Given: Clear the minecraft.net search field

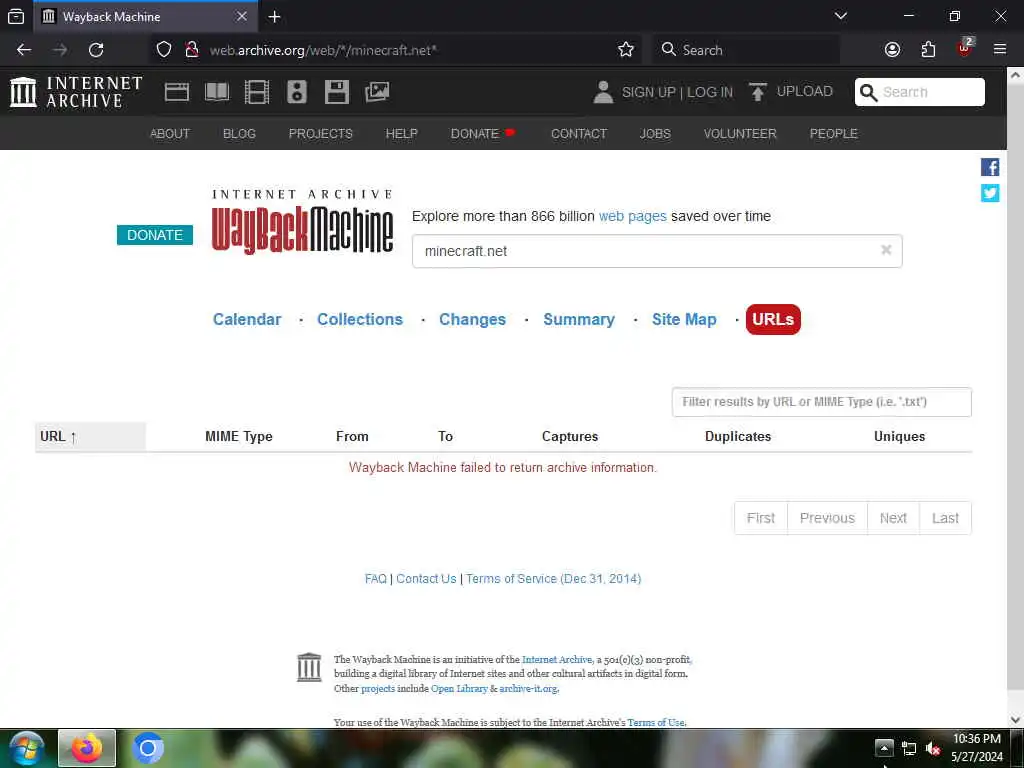Looking at the screenshot, I should 886,250.
